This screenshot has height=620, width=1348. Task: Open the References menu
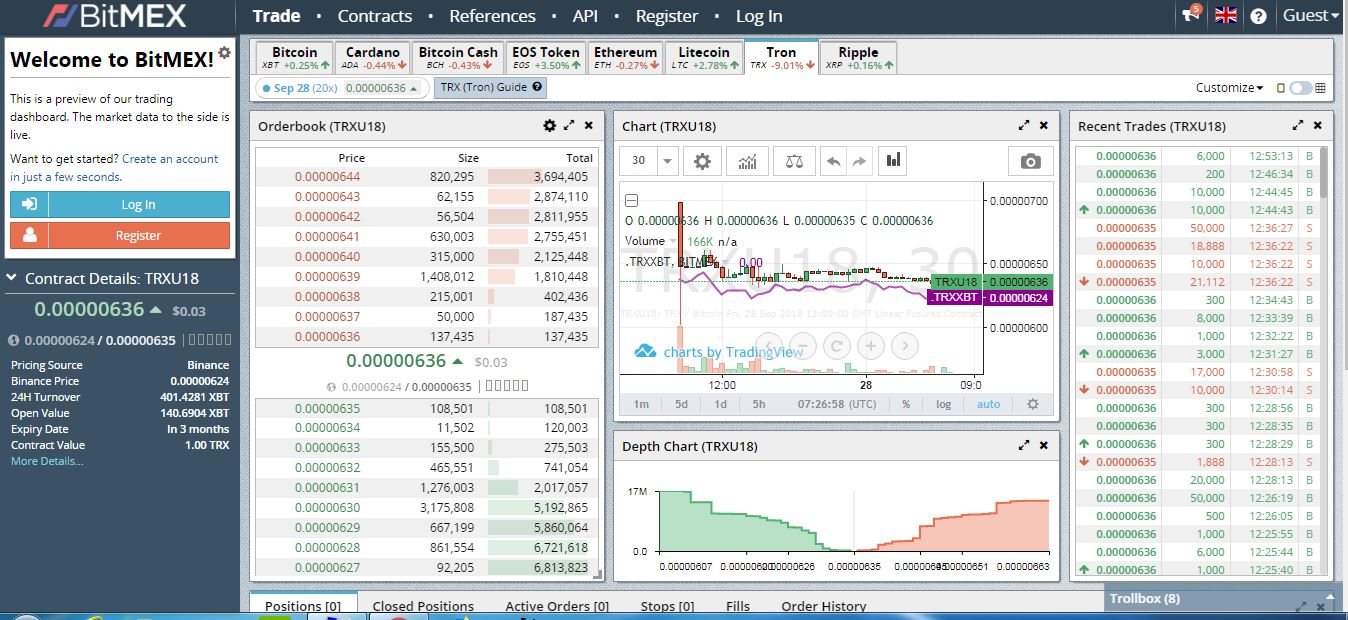(x=492, y=16)
